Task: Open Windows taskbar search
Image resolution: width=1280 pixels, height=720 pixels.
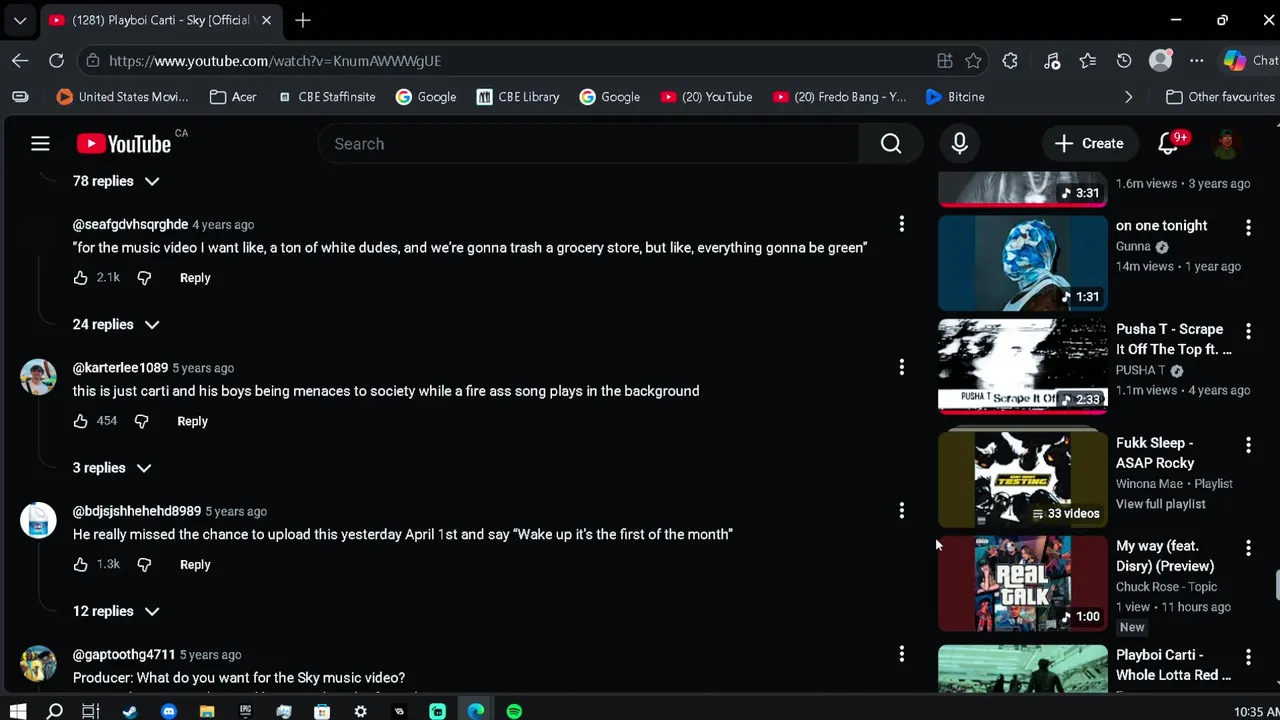Action: (55, 711)
